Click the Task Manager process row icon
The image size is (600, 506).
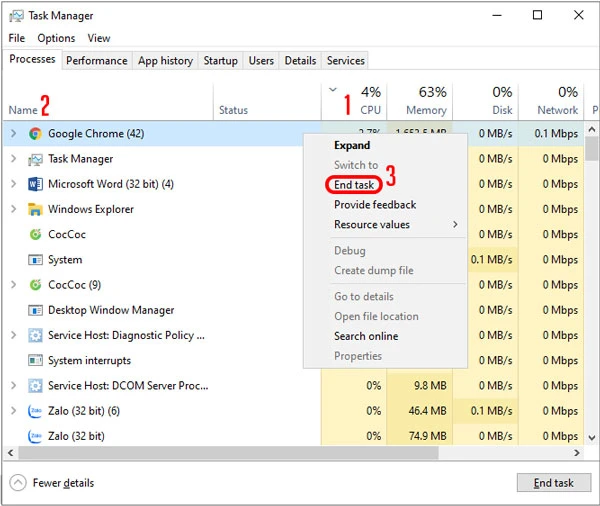[x=35, y=159]
